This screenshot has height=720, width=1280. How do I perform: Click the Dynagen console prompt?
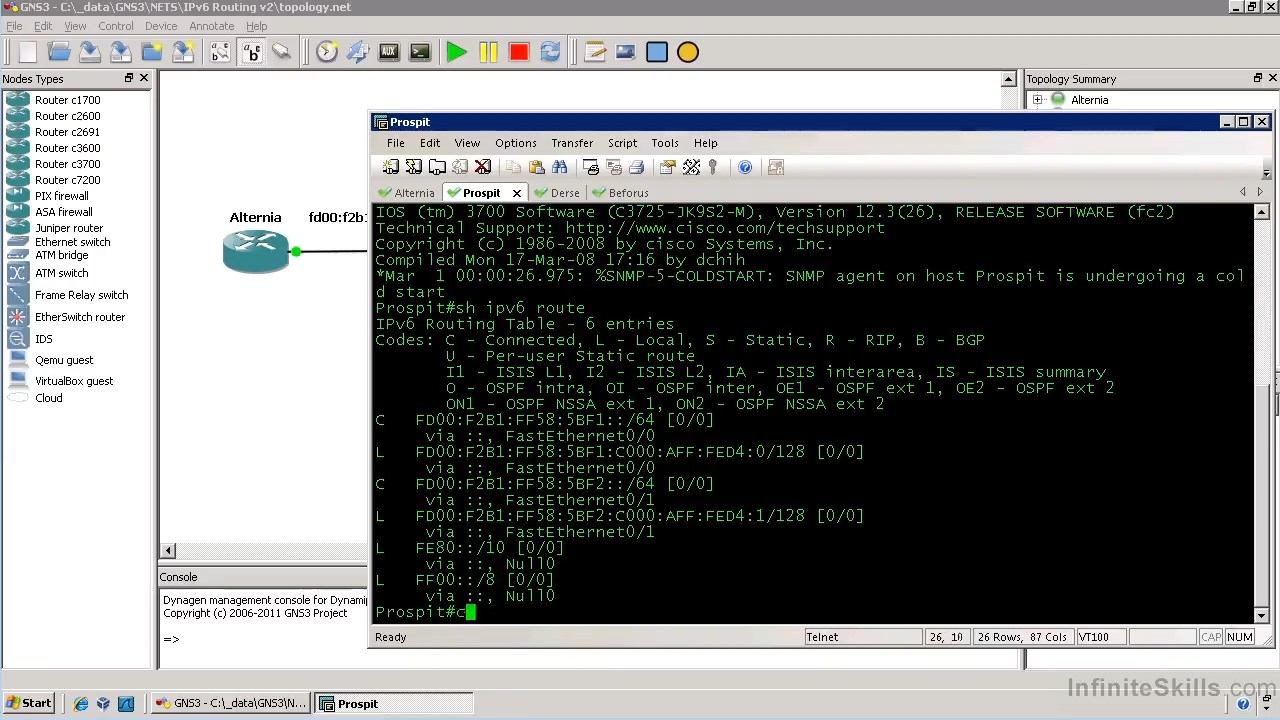tap(171, 639)
